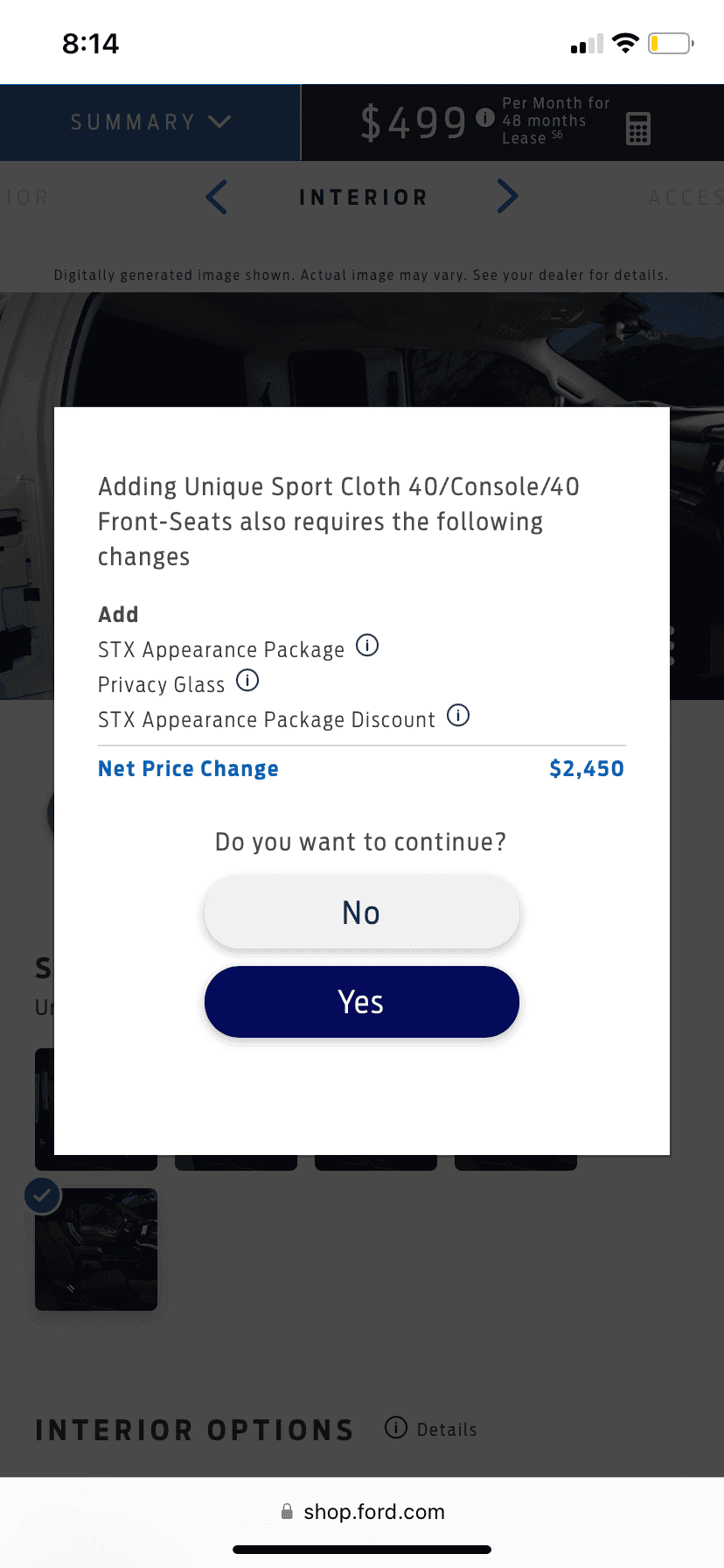This screenshot has width=724, height=1568.
Task: Decline changes with the No button
Action: pyautogui.click(x=361, y=913)
